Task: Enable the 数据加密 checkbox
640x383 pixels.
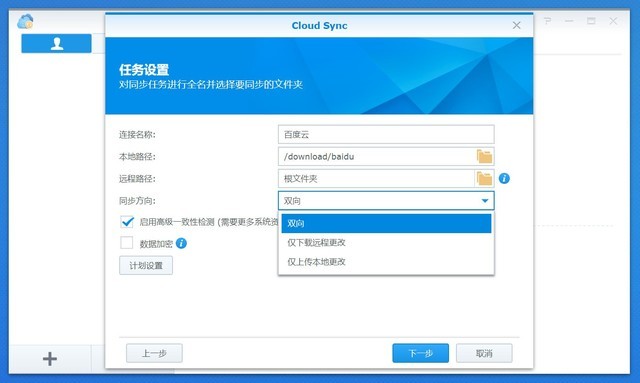Action: [127, 243]
